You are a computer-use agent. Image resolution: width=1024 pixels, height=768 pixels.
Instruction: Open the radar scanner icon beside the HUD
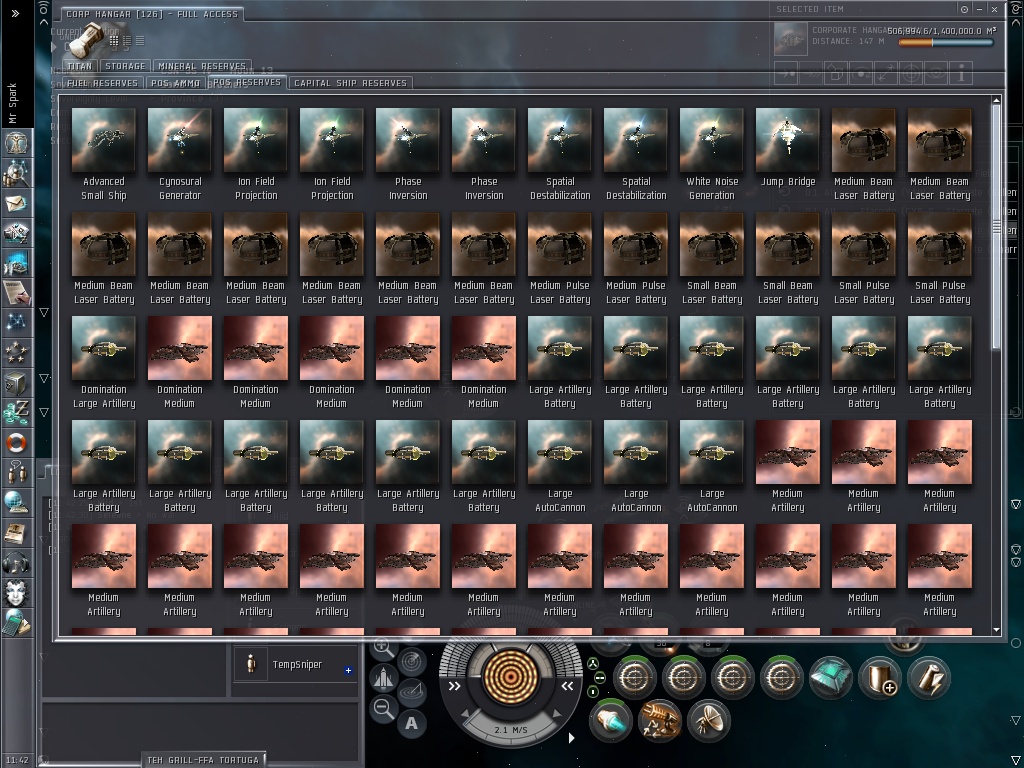[411, 662]
